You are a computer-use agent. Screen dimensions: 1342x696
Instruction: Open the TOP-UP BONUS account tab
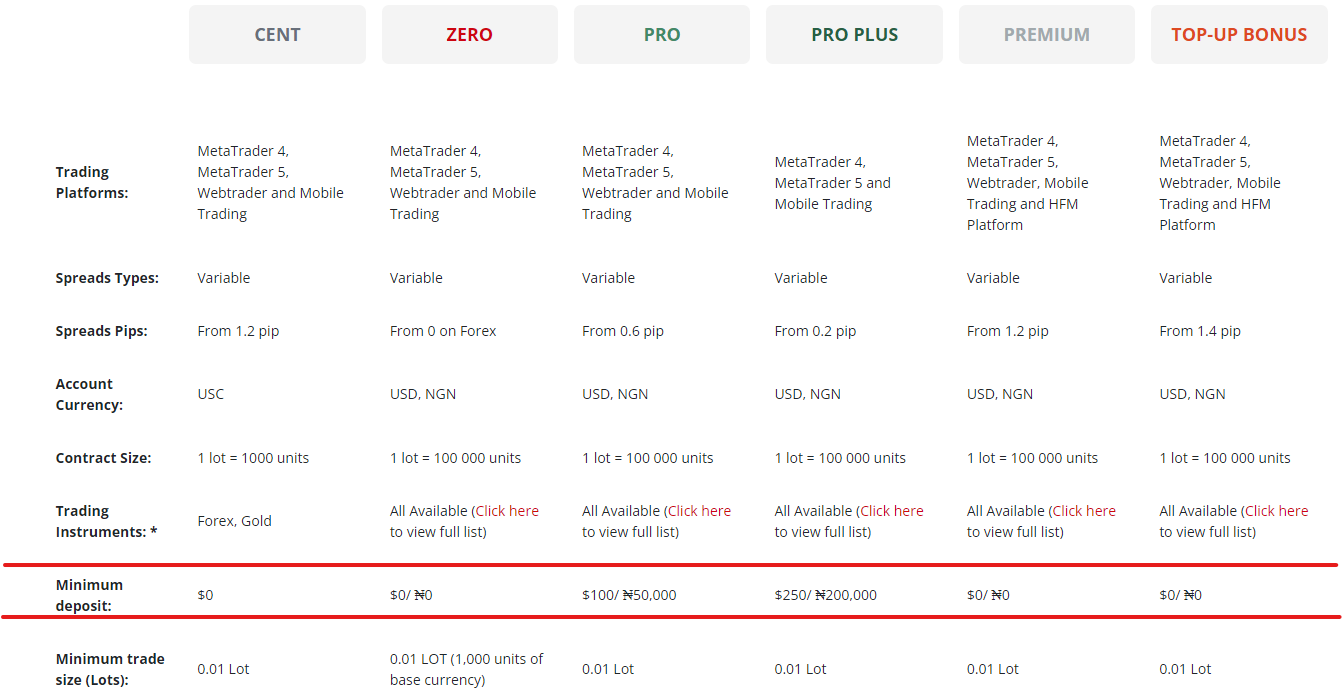coord(1239,35)
